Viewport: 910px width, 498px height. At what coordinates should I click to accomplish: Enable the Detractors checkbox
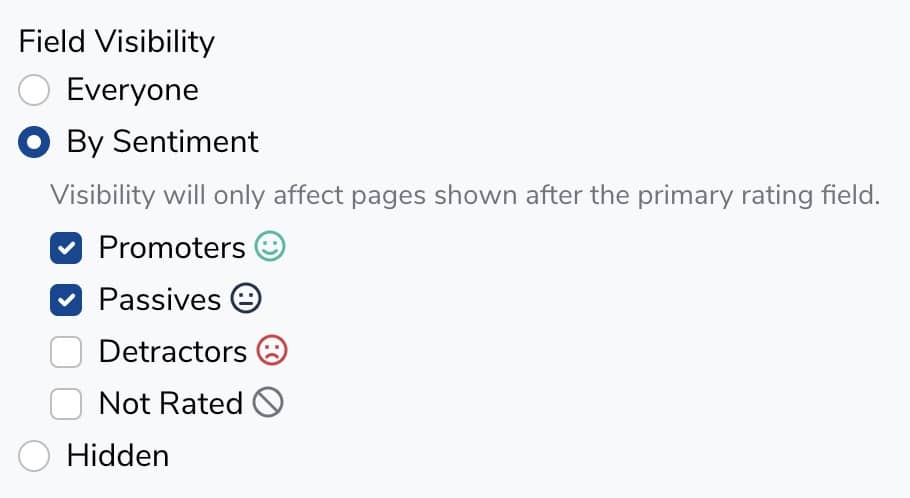point(66,352)
